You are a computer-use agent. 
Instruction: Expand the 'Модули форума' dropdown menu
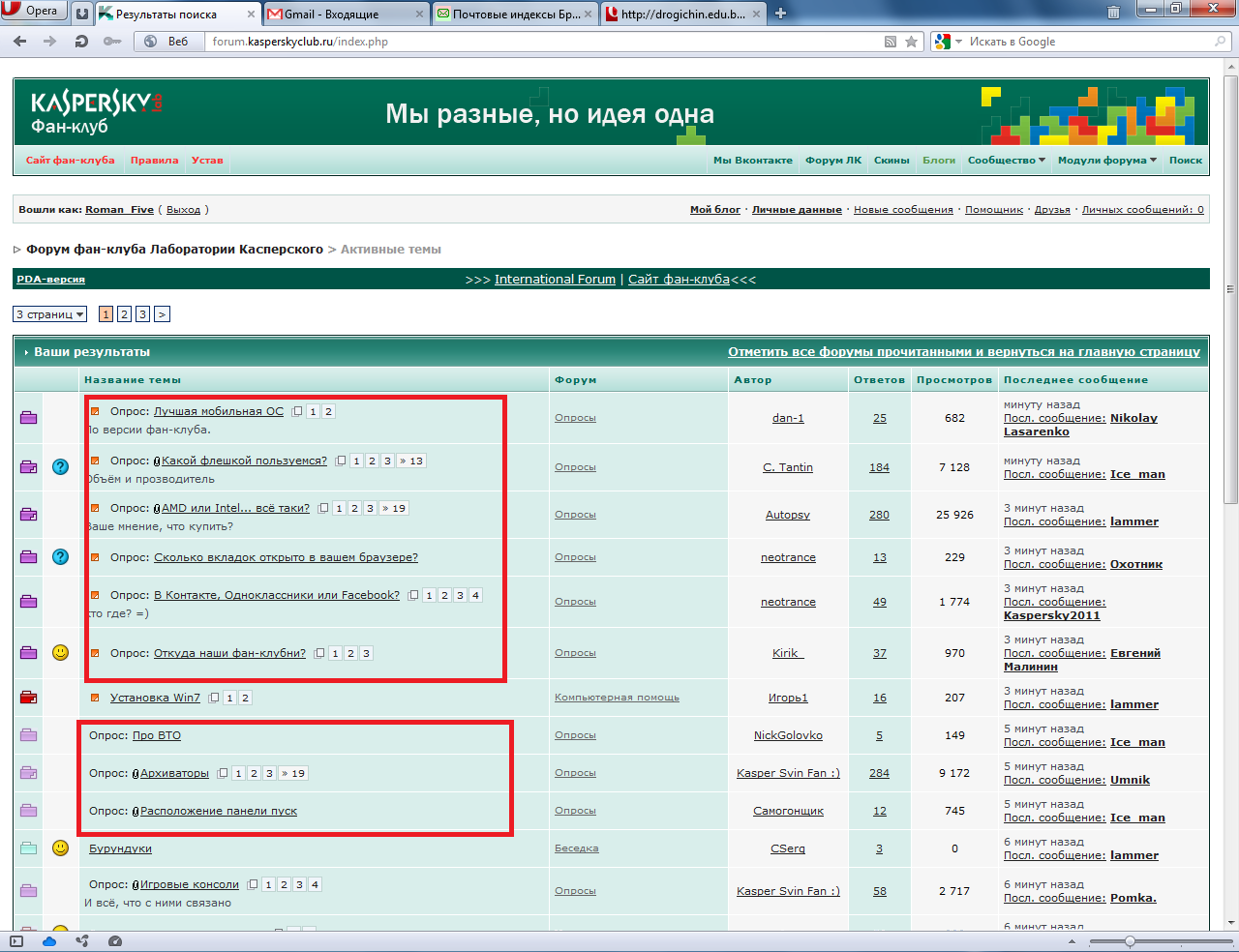click(1106, 161)
